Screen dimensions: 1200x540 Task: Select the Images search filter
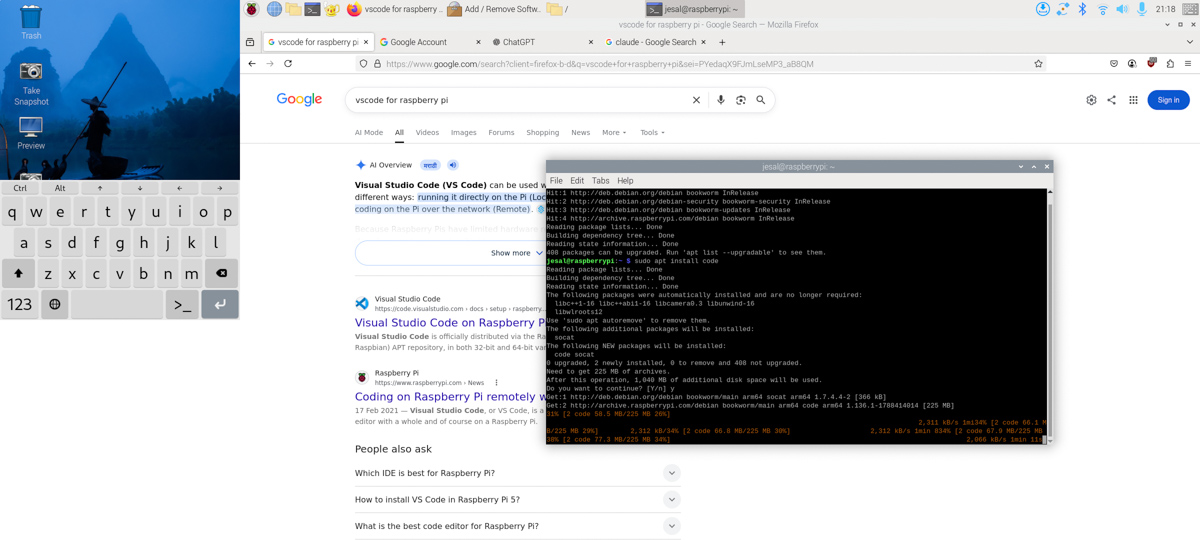(x=463, y=132)
